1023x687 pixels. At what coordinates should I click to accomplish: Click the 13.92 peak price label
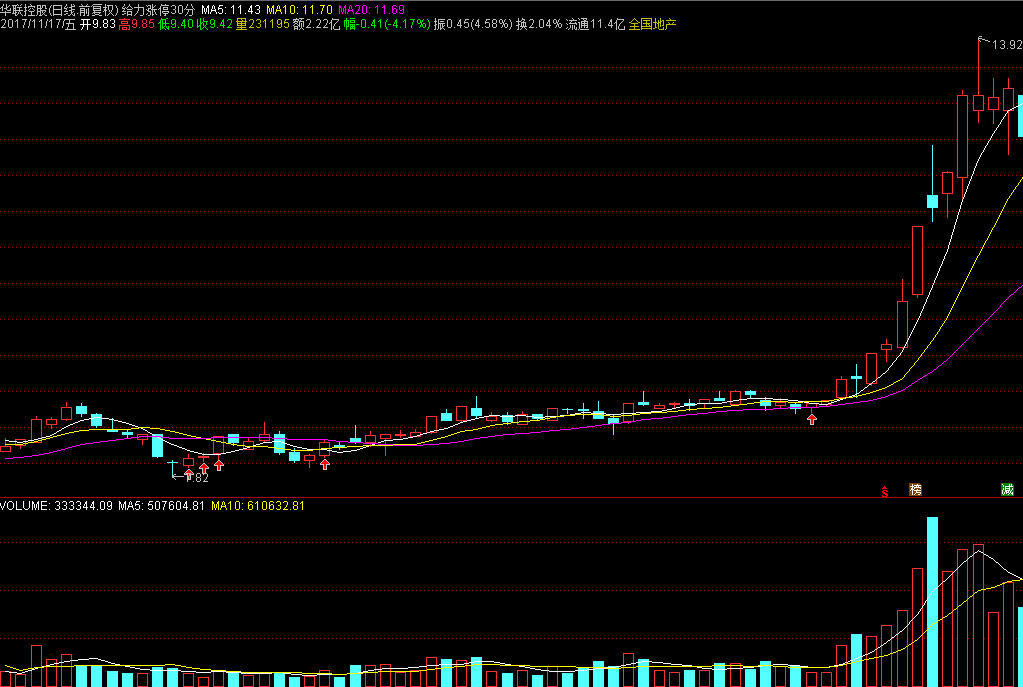pos(1007,45)
